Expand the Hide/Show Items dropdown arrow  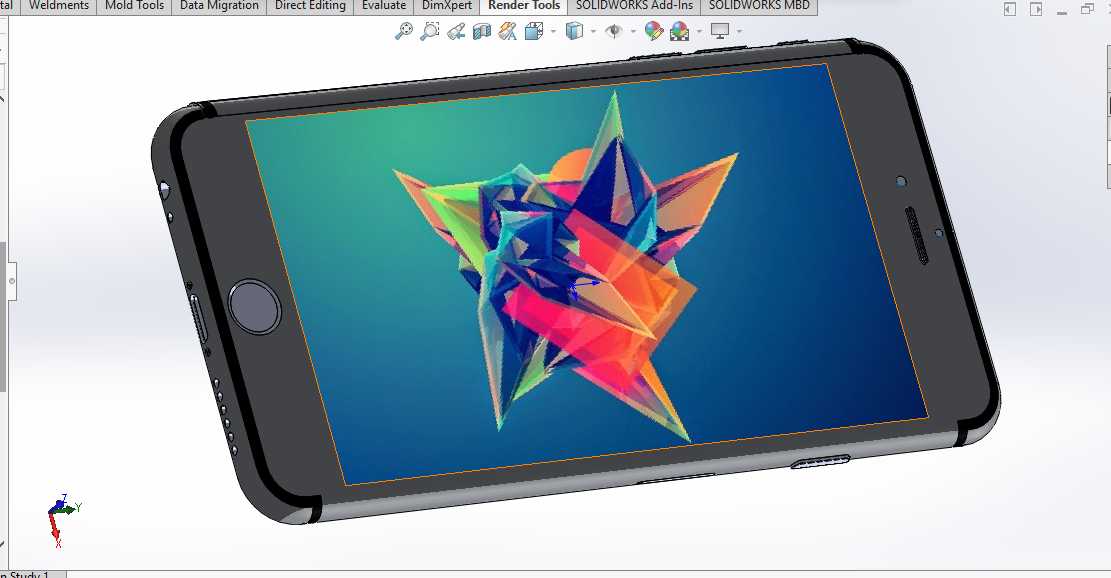[x=633, y=31]
